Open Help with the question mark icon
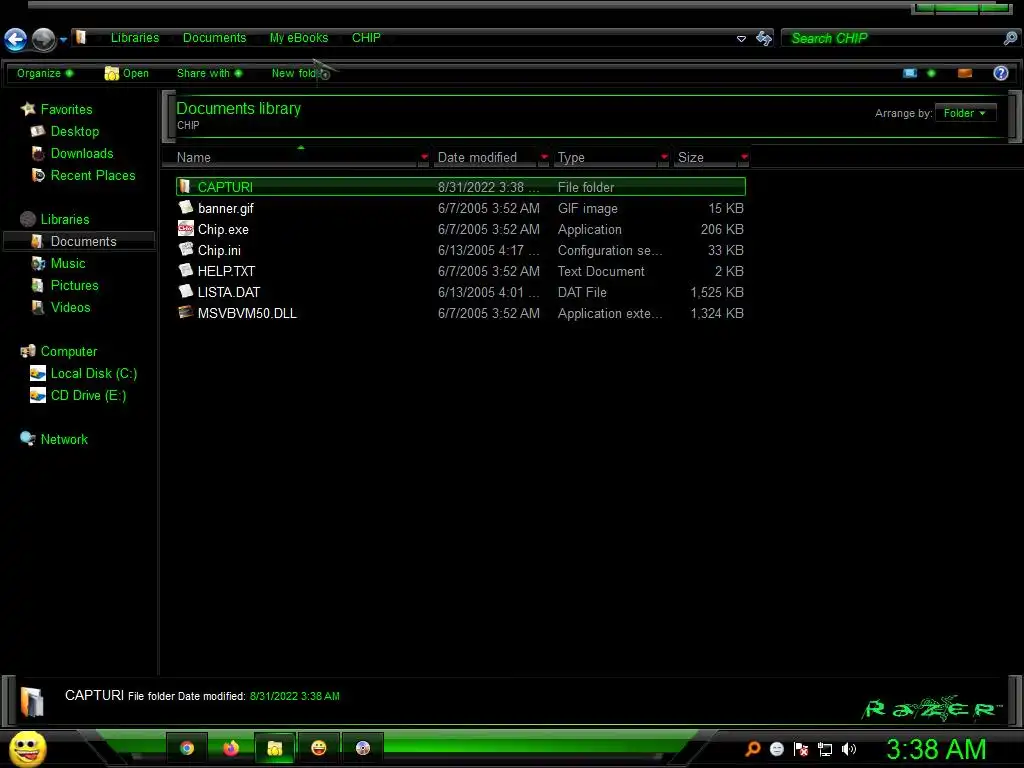 click(1000, 73)
